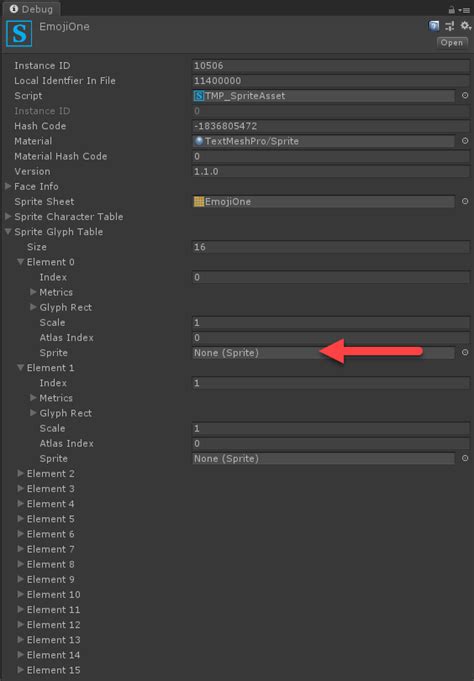This screenshot has width=474, height=681.
Task: Click Element 1 Index field
Action: (x=331, y=383)
